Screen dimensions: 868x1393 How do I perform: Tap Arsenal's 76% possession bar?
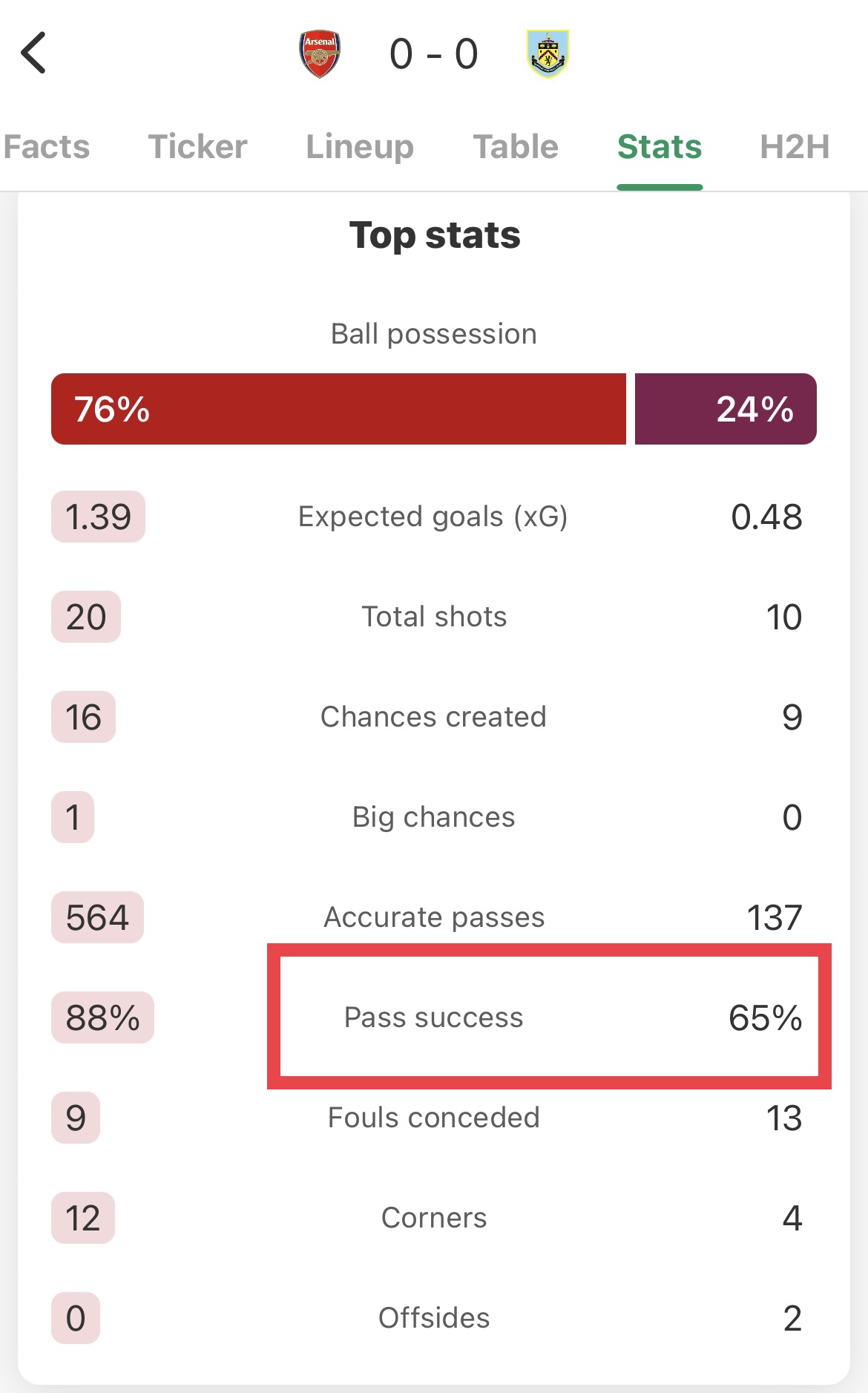338,409
